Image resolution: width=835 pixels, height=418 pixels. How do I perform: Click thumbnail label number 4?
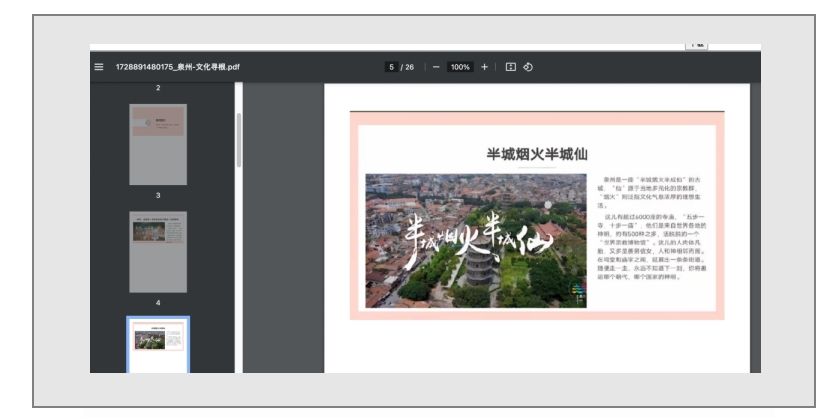(158, 302)
